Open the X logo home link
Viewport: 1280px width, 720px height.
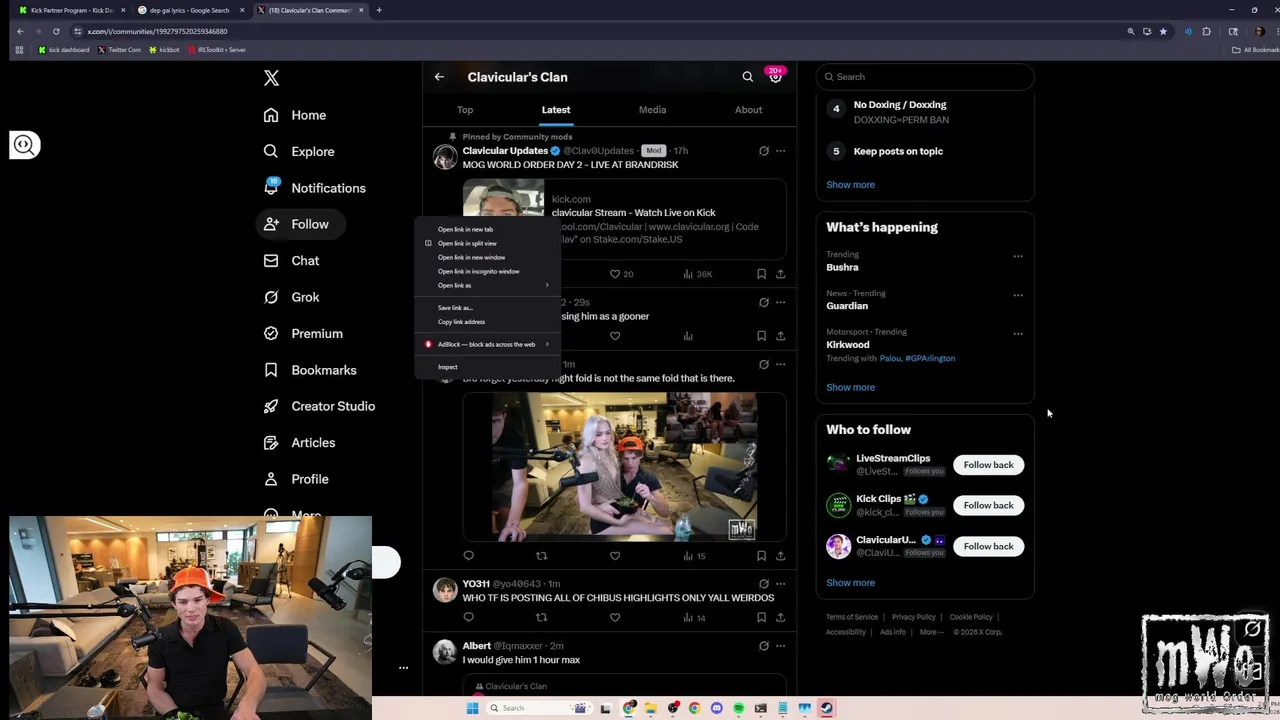point(271,78)
